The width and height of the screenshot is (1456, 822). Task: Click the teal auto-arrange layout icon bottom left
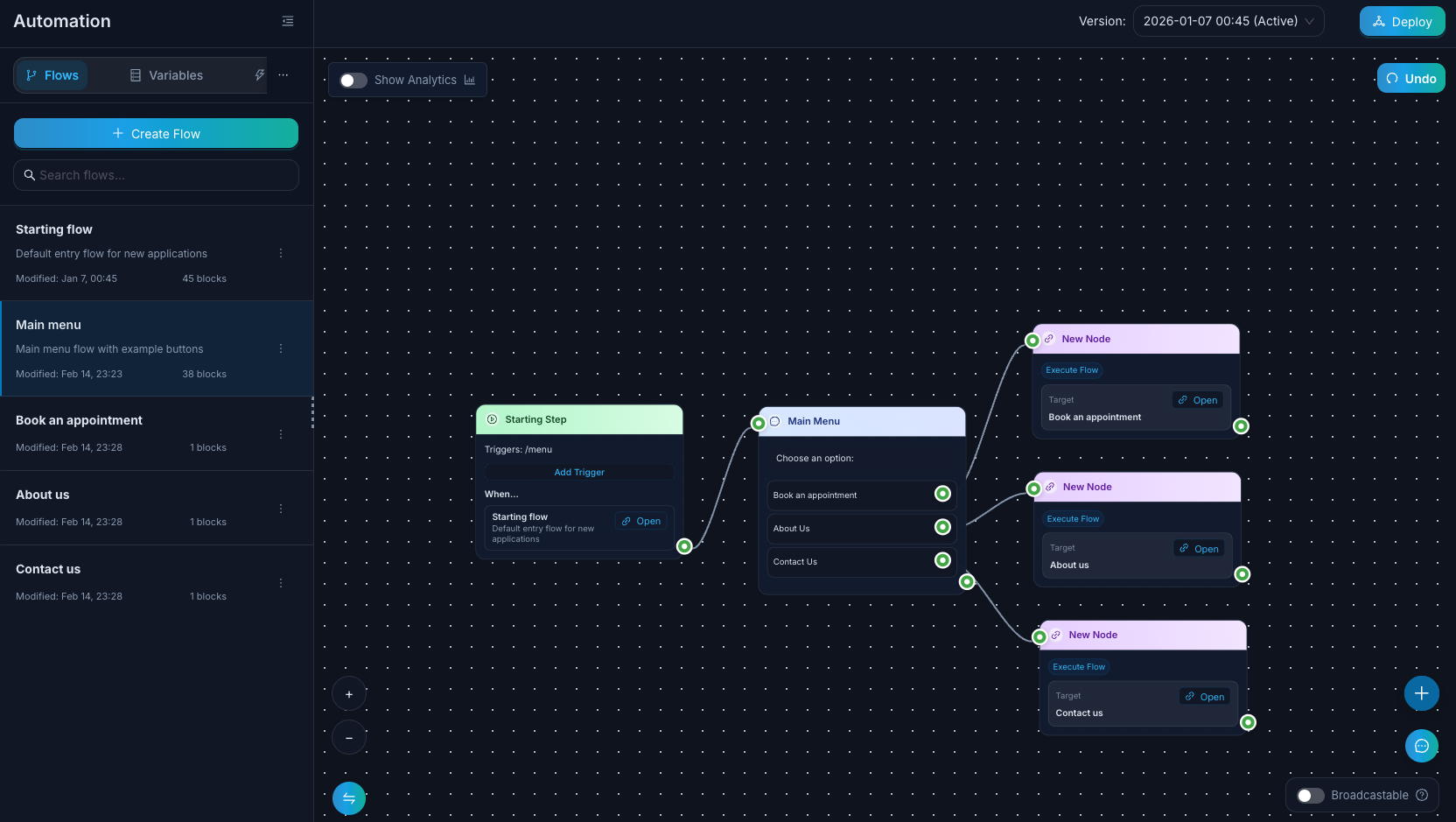(349, 798)
